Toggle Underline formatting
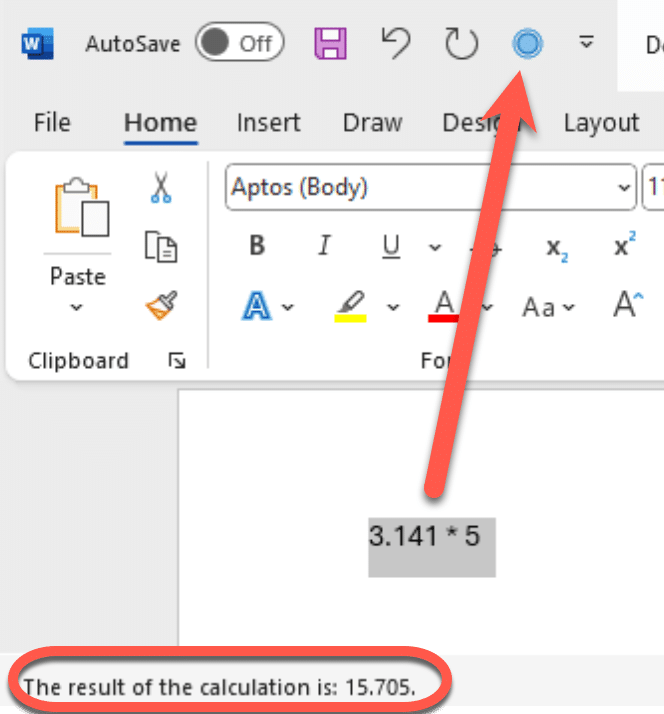The height and width of the screenshot is (714, 664). pyautogui.click(x=391, y=246)
